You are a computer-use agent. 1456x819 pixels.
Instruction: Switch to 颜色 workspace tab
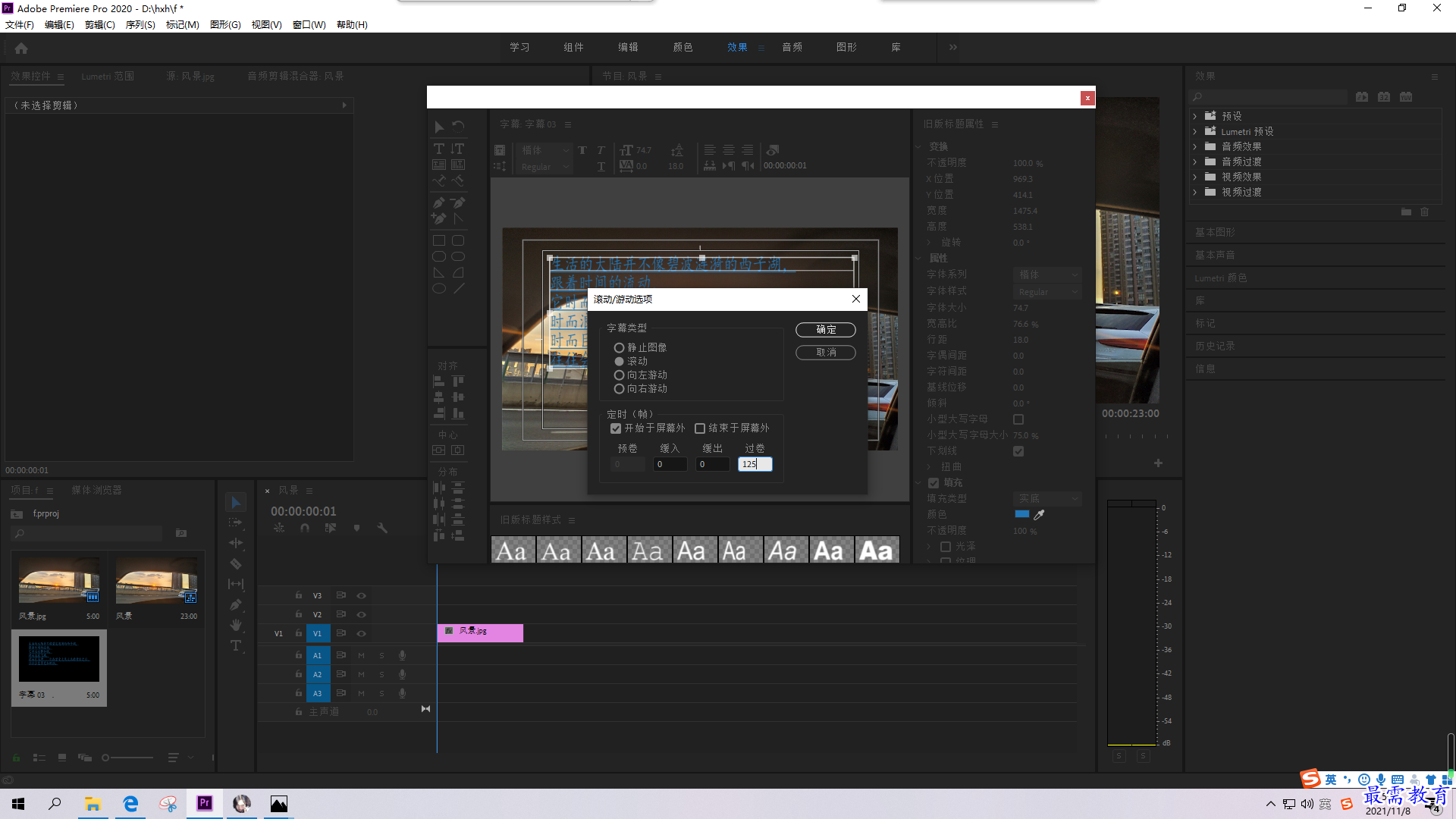(682, 47)
